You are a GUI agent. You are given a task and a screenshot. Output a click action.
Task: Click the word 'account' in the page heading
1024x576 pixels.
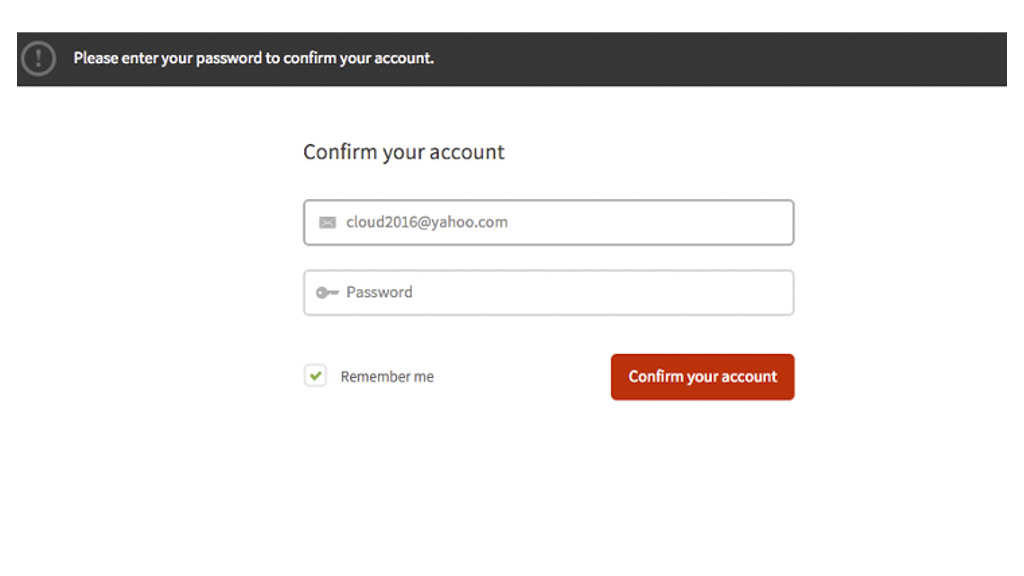point(467,153)
